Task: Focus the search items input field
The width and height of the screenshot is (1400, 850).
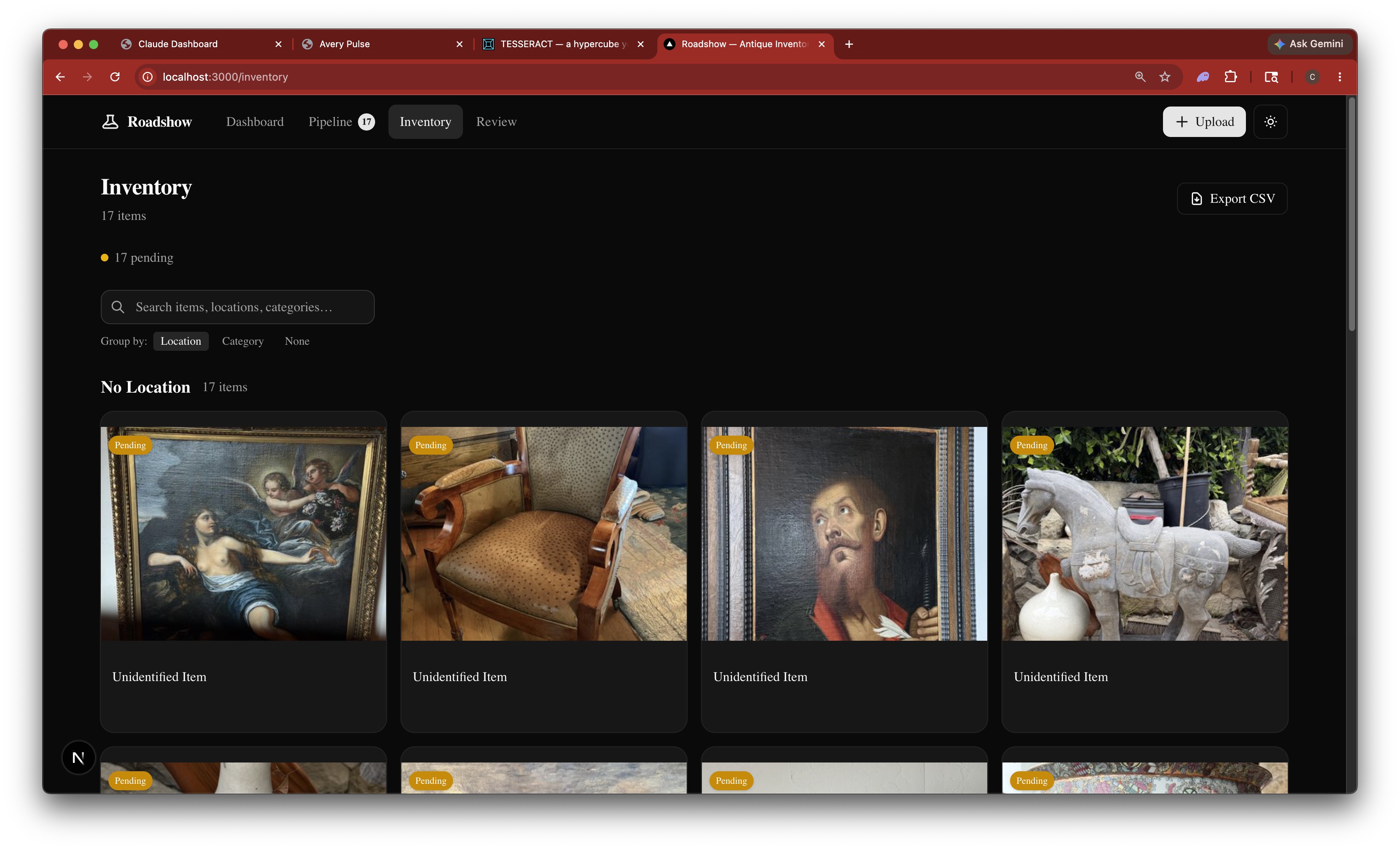Action: 237,307
